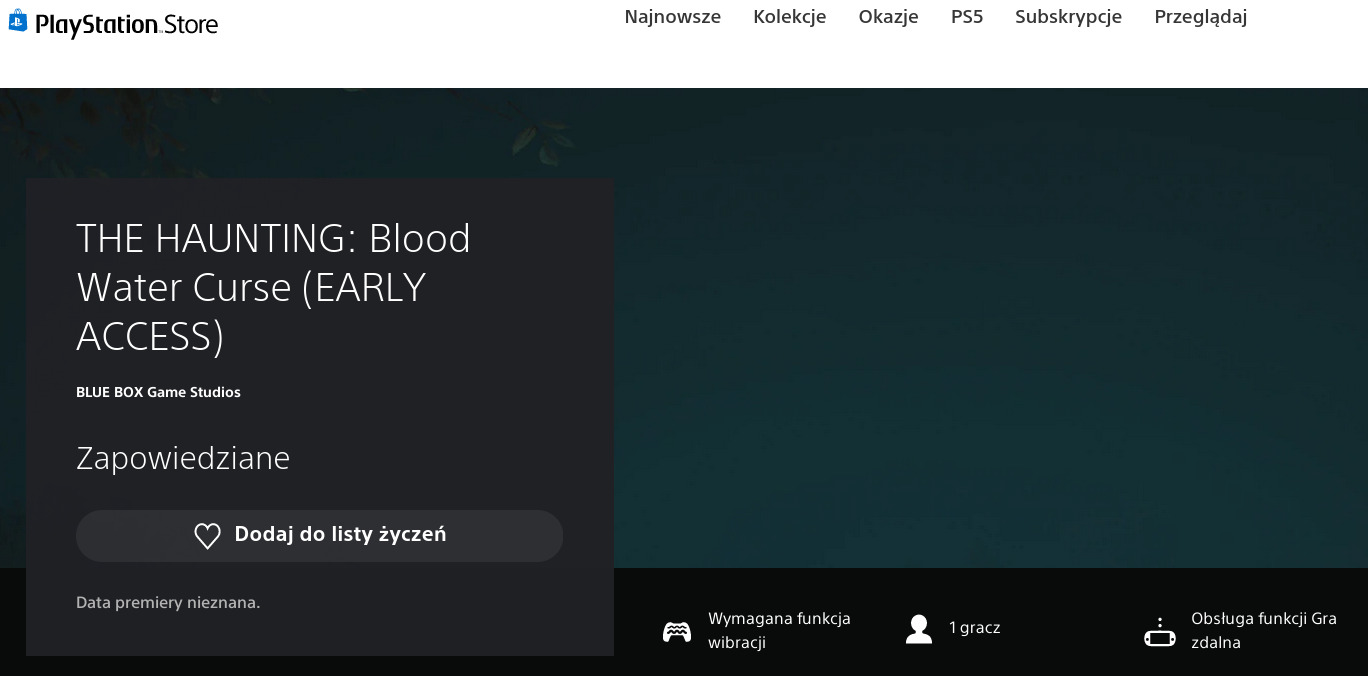The height and width of the screenshot is (676, 1368).
Task: Go to the Kolekcje section
Action: tap(789, 17)
